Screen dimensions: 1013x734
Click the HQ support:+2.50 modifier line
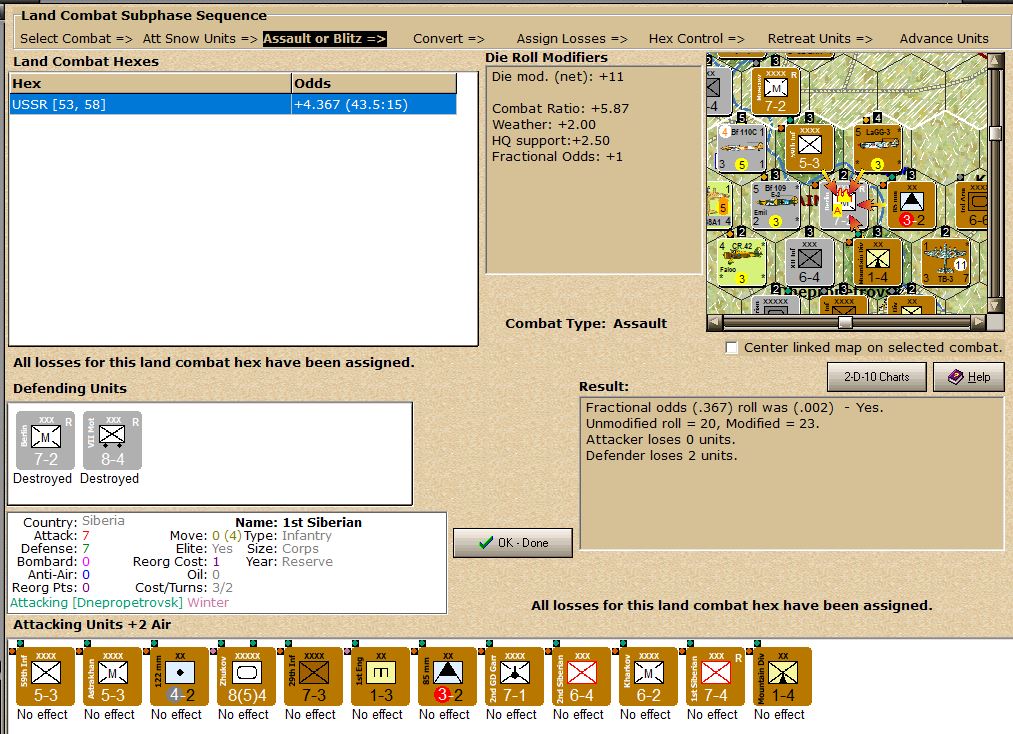click(x=550, y=141)
